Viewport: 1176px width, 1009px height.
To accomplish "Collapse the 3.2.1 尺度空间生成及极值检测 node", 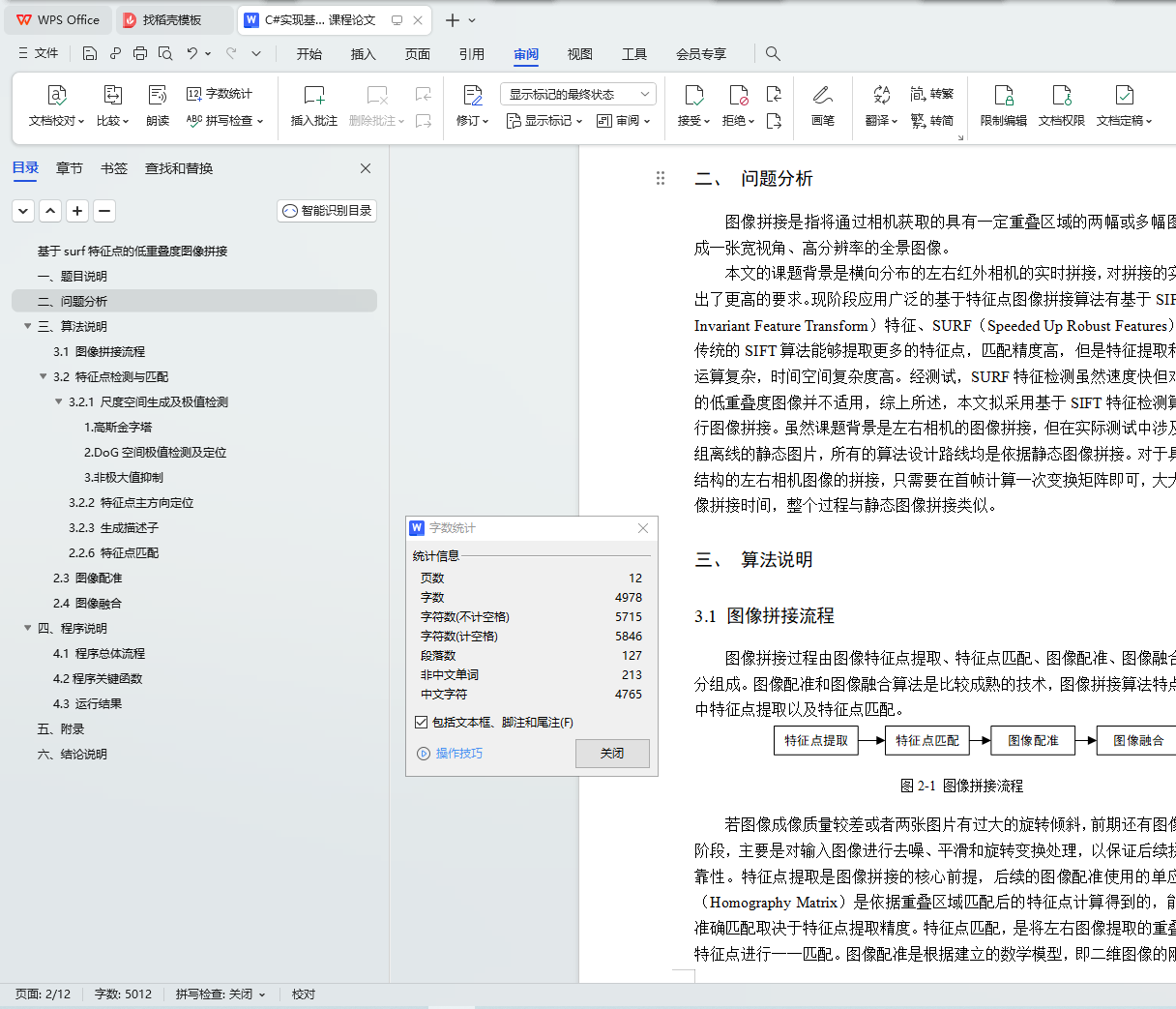I will pos(58,401).
